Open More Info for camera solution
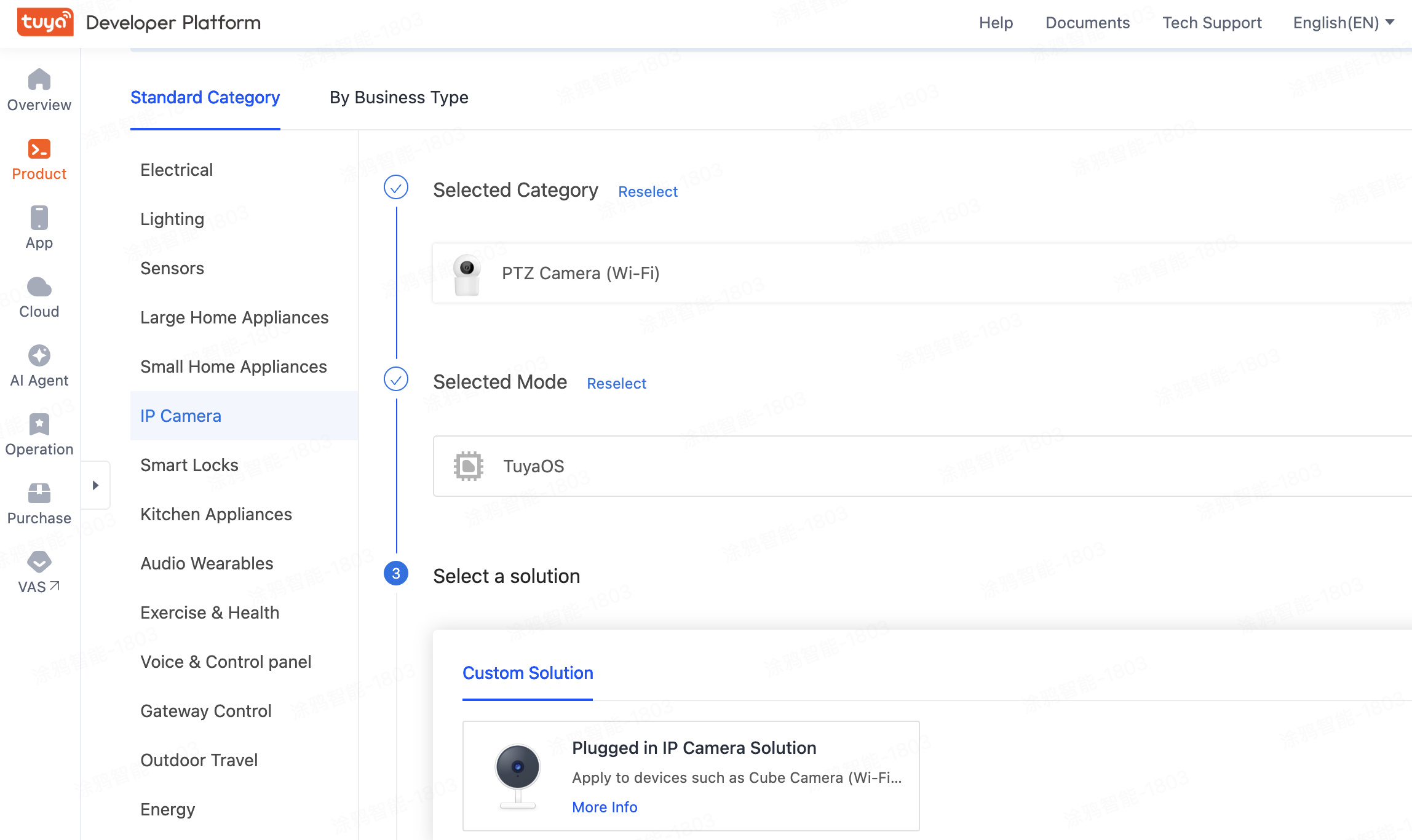 click(605, 807)
